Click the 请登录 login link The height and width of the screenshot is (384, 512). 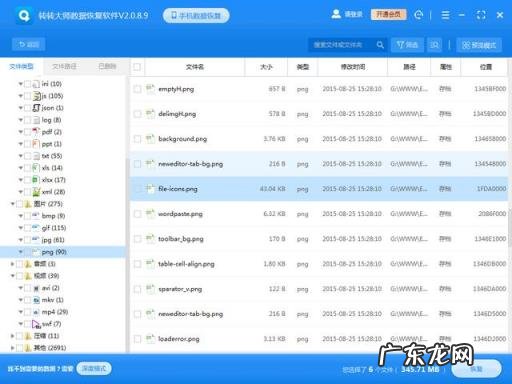click(x=353, y=14)
